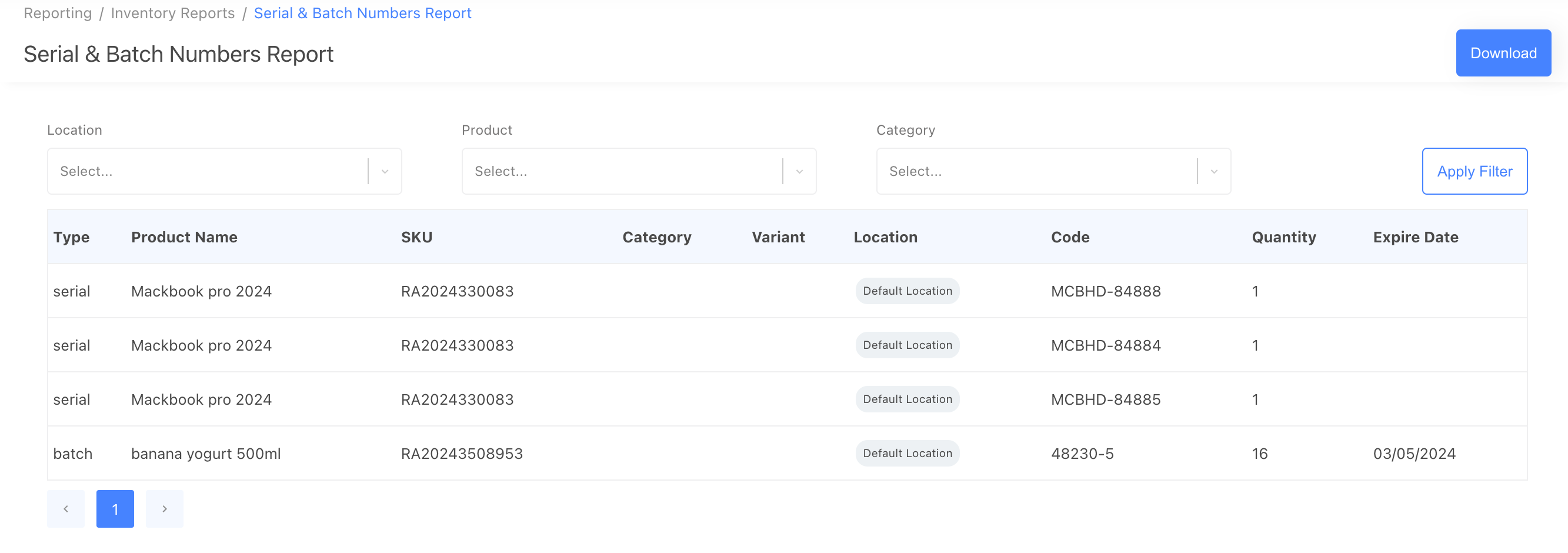
Task: Click the Quantity column header
Action: pos(1283,237)
